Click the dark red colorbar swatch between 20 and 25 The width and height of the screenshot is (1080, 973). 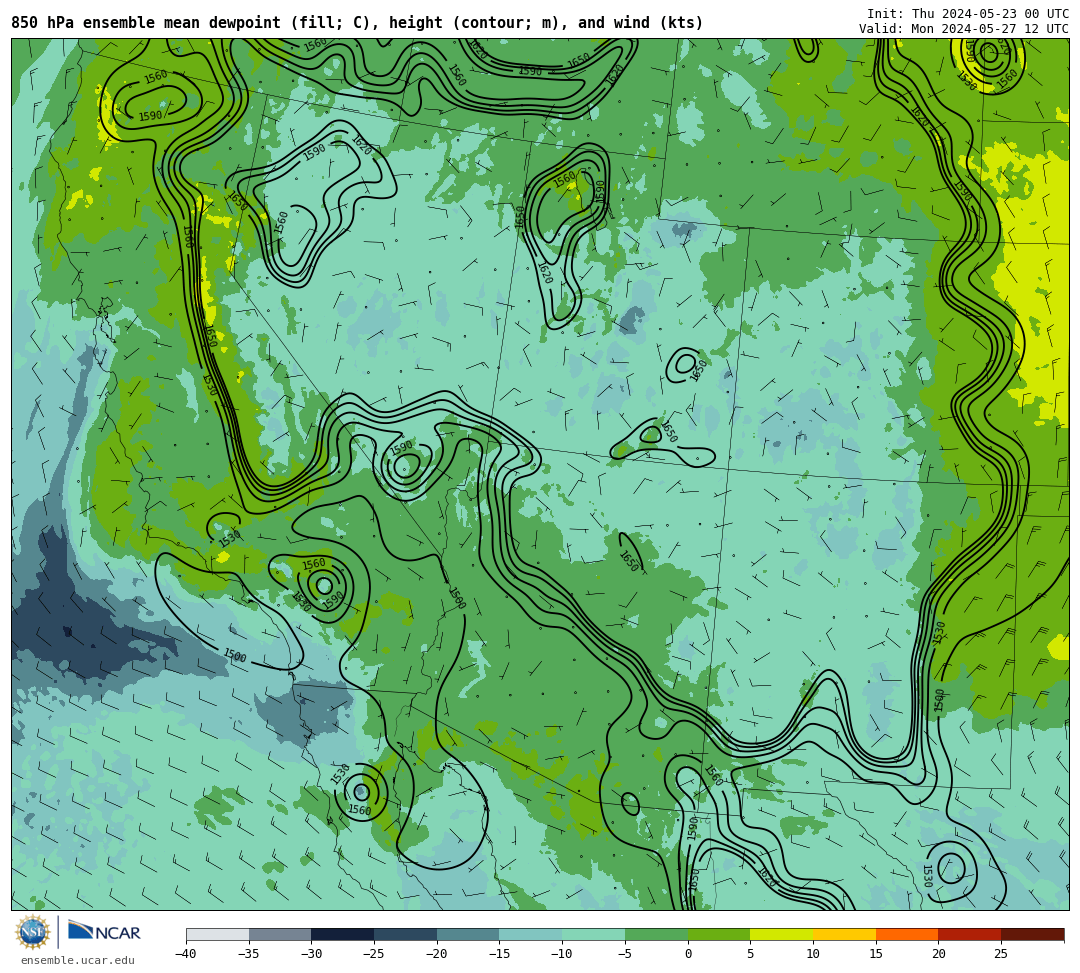point(970,934)
